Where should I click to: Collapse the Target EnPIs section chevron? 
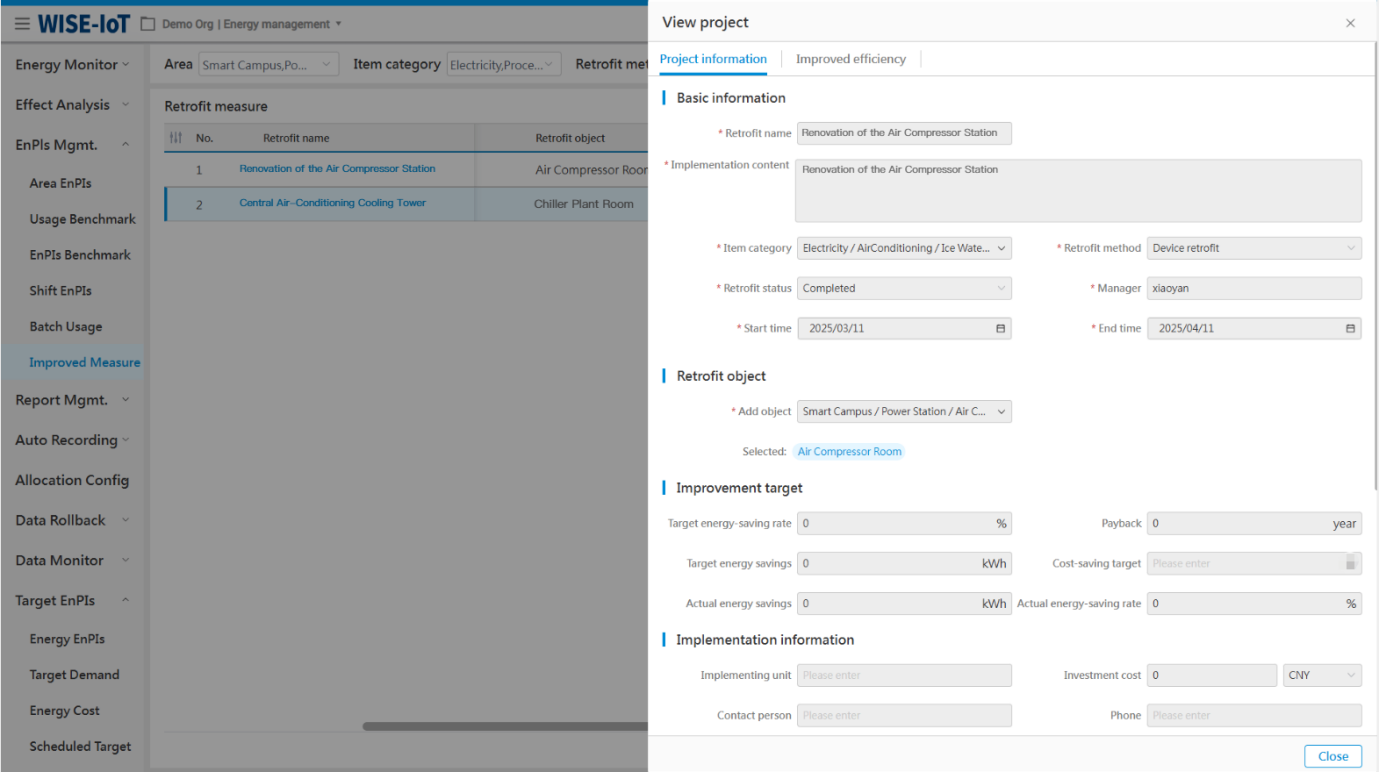point(125,601)
